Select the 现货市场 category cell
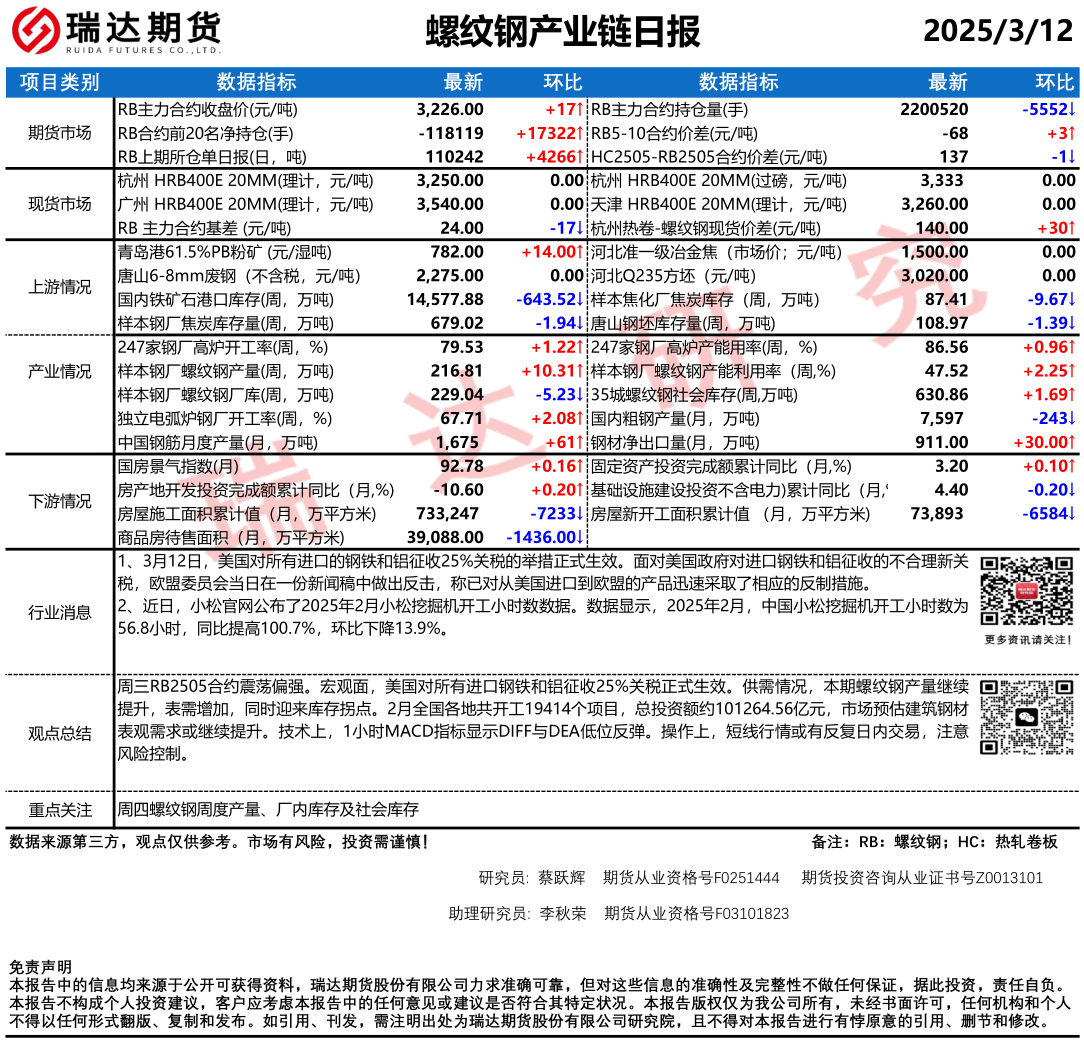Image resolution: width=1084 pixels, height=1042 pixels. pyautogui.click(x=59, y=204)
